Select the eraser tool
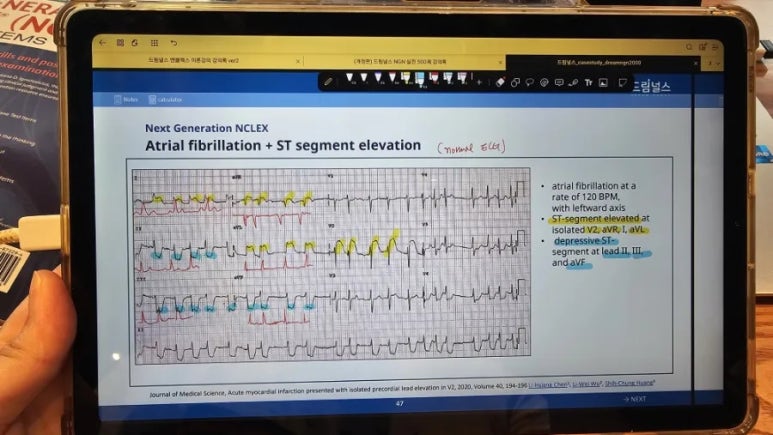This screenshot has width=773, height=435. (500, 82)
